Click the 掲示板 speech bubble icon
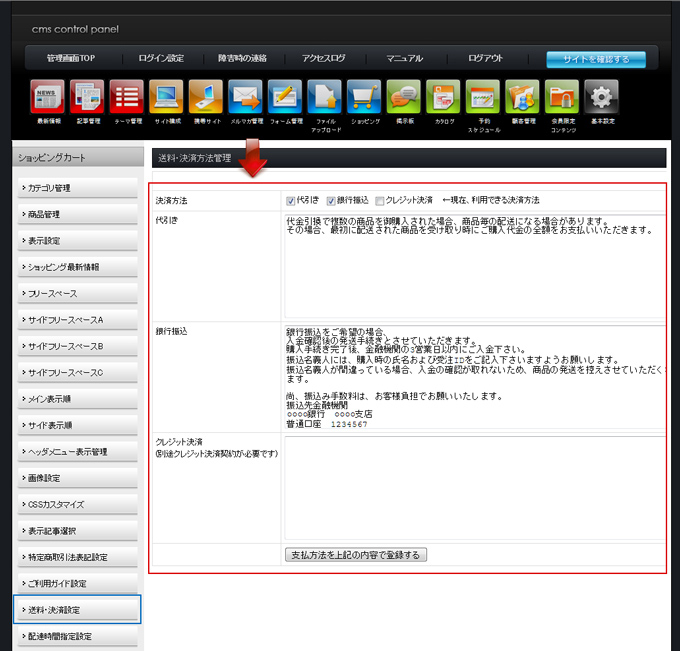 click(403, 98)
